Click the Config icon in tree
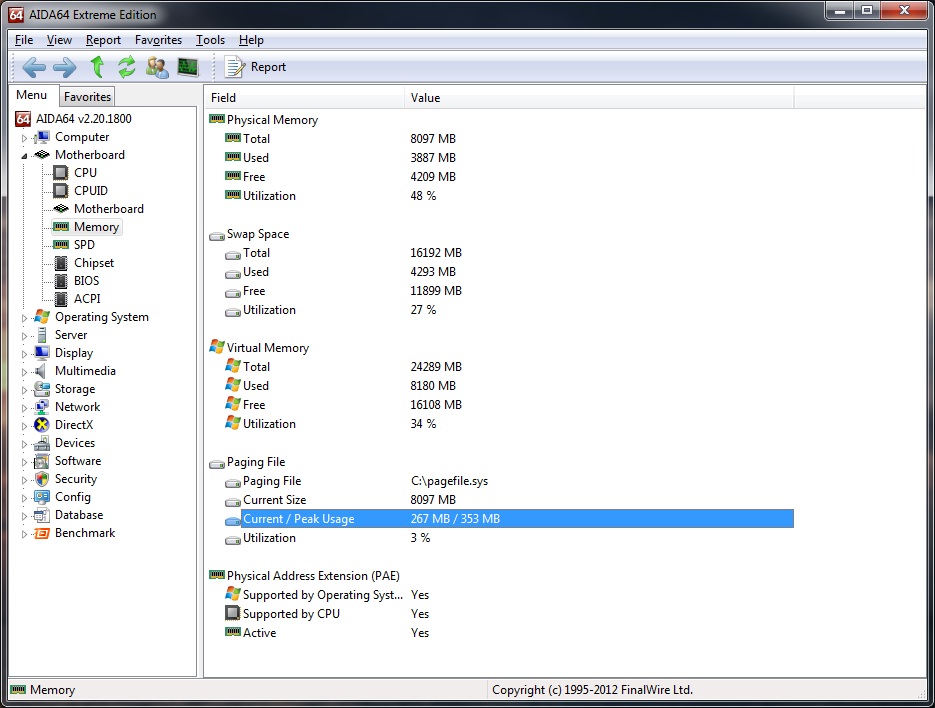The image size is (935, 708). (x=42, y=497)
